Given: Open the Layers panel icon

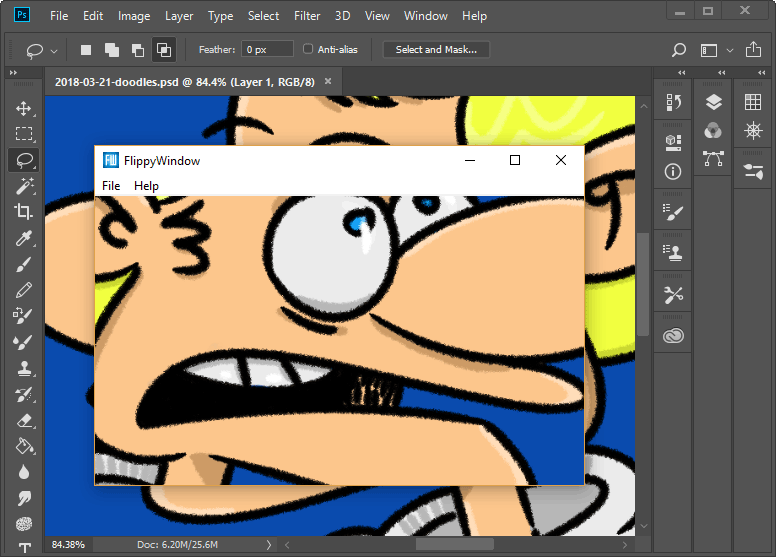Looking at the screenshot, I should pos(713,102).
